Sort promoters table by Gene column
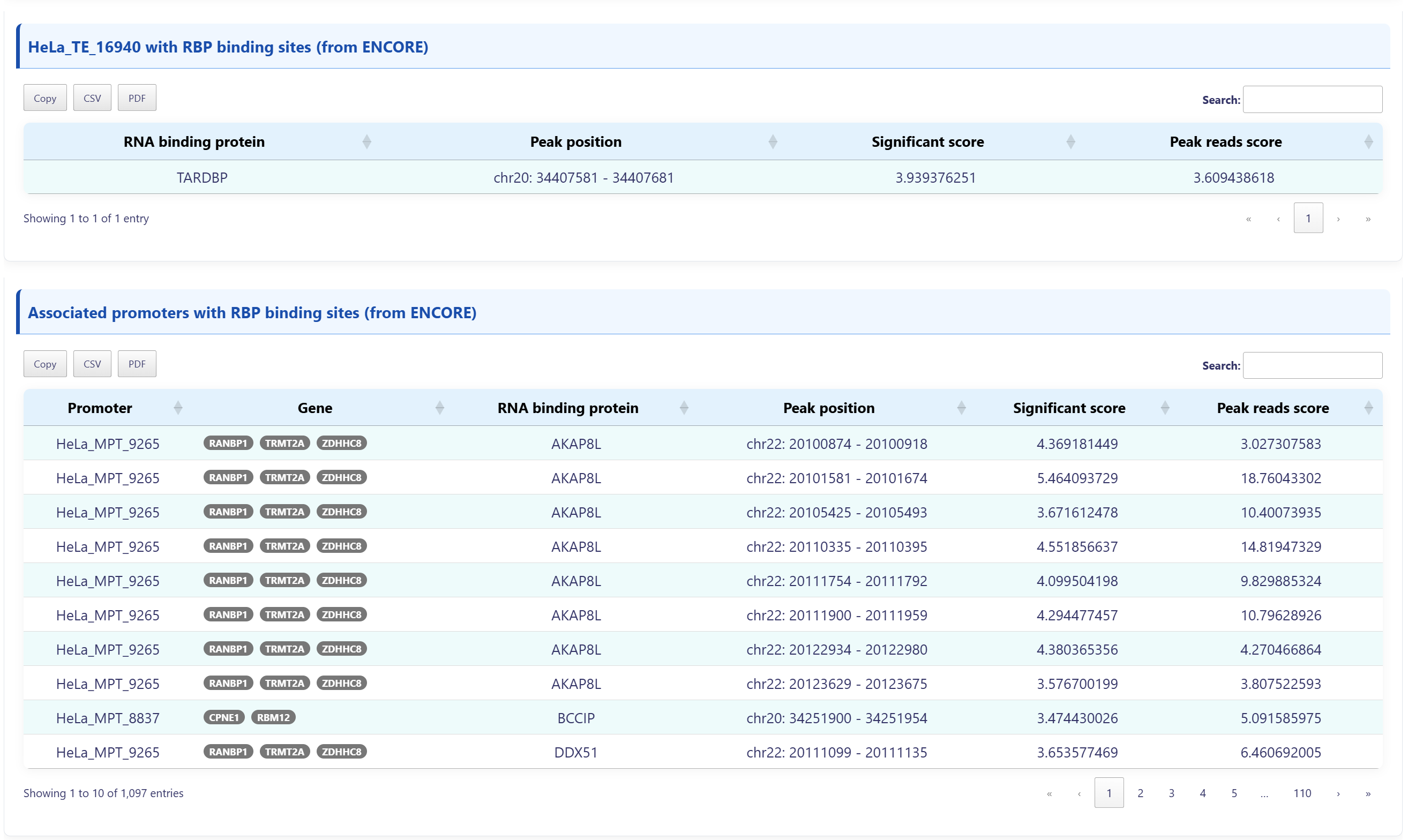 pos(314,408)
